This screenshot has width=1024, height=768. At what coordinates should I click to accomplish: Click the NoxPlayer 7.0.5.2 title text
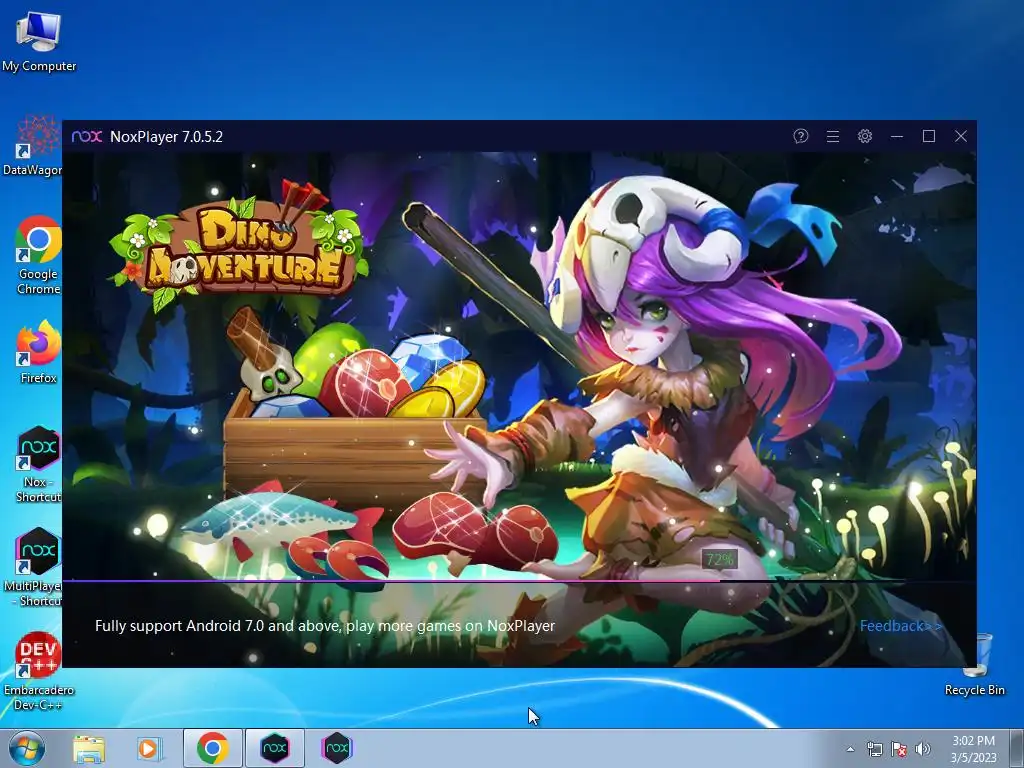point(167,136)
